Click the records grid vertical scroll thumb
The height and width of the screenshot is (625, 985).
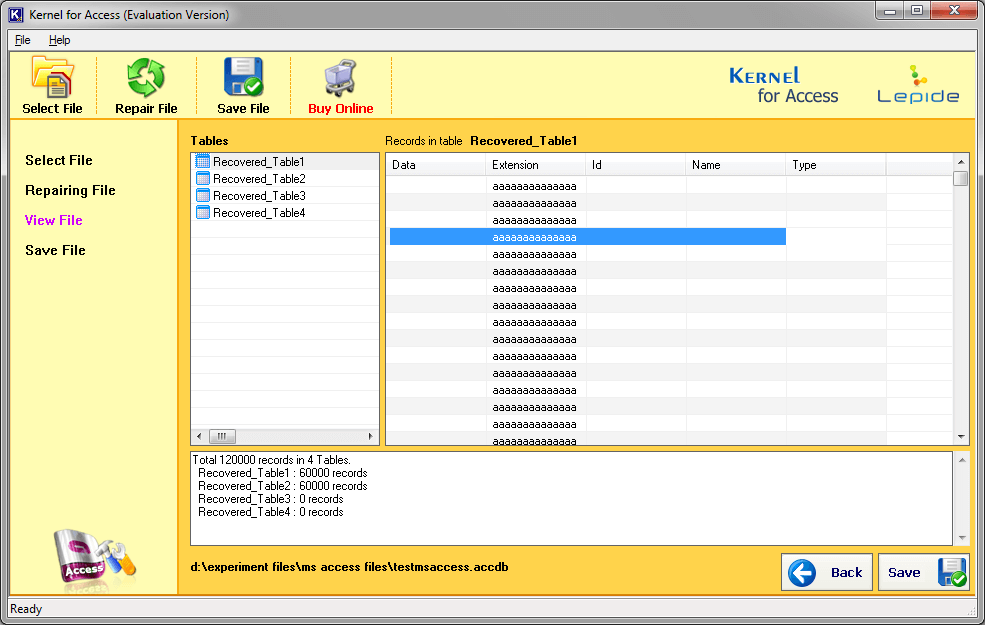click(961, 178)
